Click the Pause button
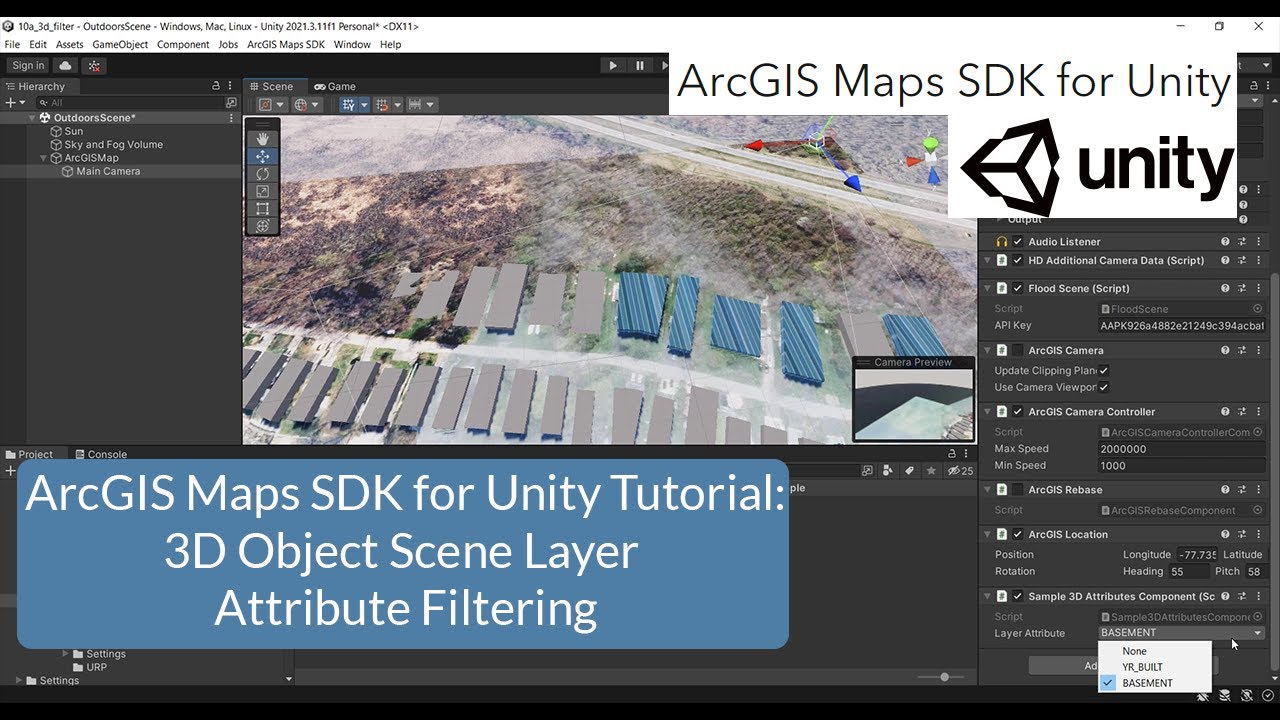Viewport: 1280px width, 720px height. [640, 65]
